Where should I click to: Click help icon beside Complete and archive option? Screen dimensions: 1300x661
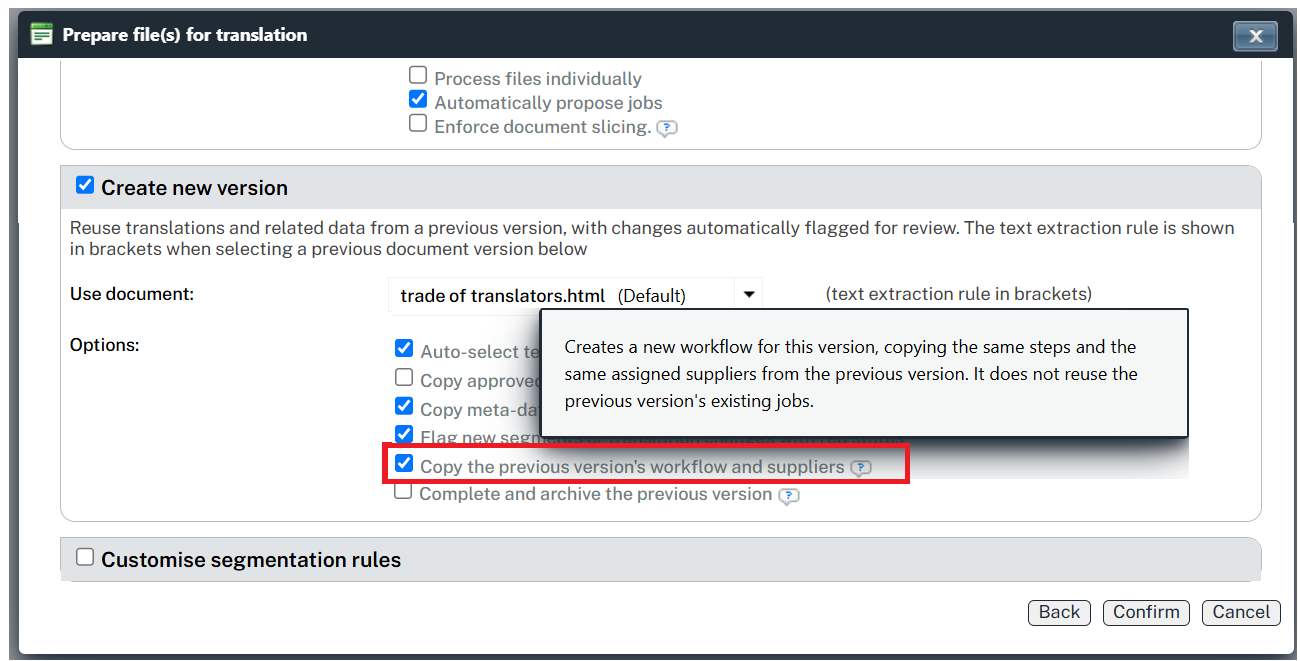[789, 496]
